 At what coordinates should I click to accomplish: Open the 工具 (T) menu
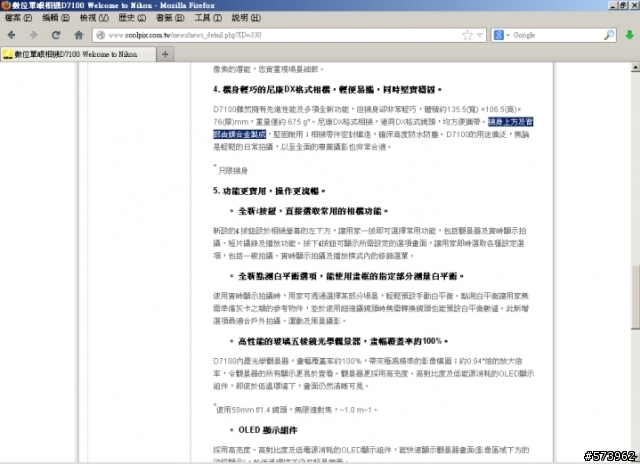coord(208,18)
